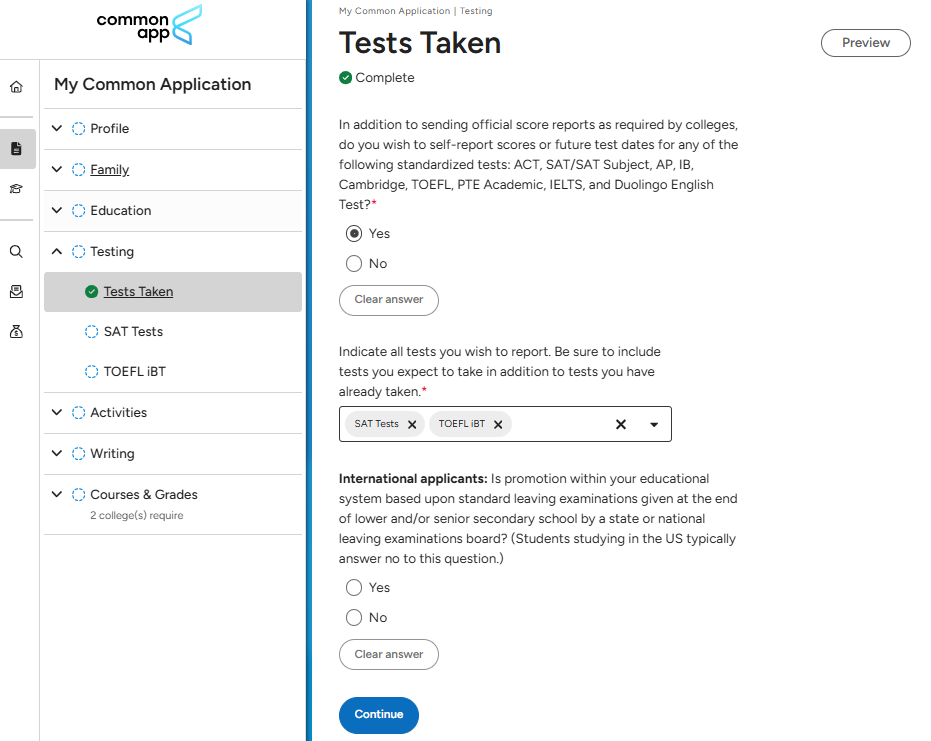Remove the TOEFL iBT chip
The height and width of the screenshot is (741, 931).
pyautogui.click(x=498, y=424)
